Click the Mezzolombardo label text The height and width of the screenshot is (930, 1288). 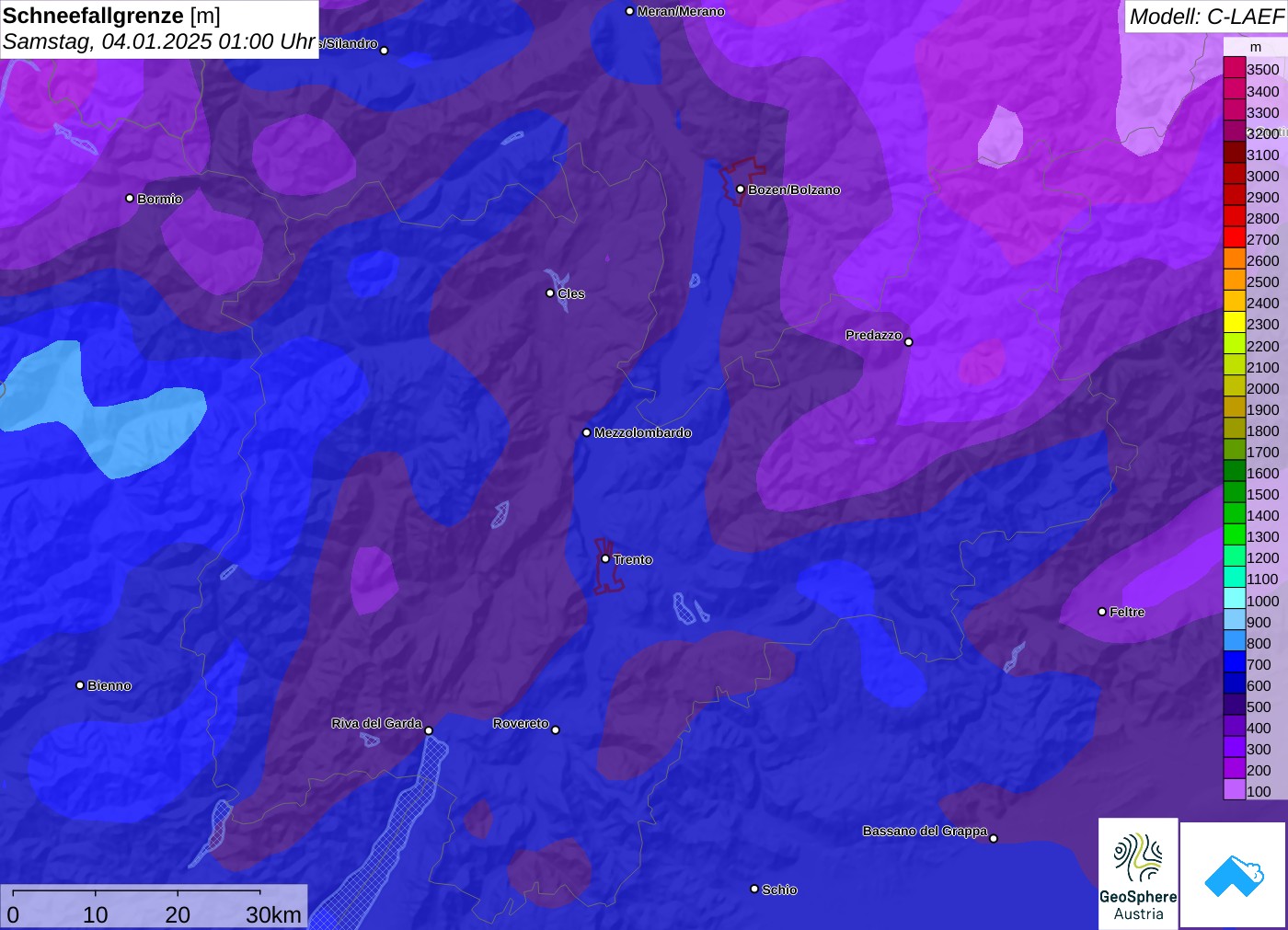tap(642, 432)
